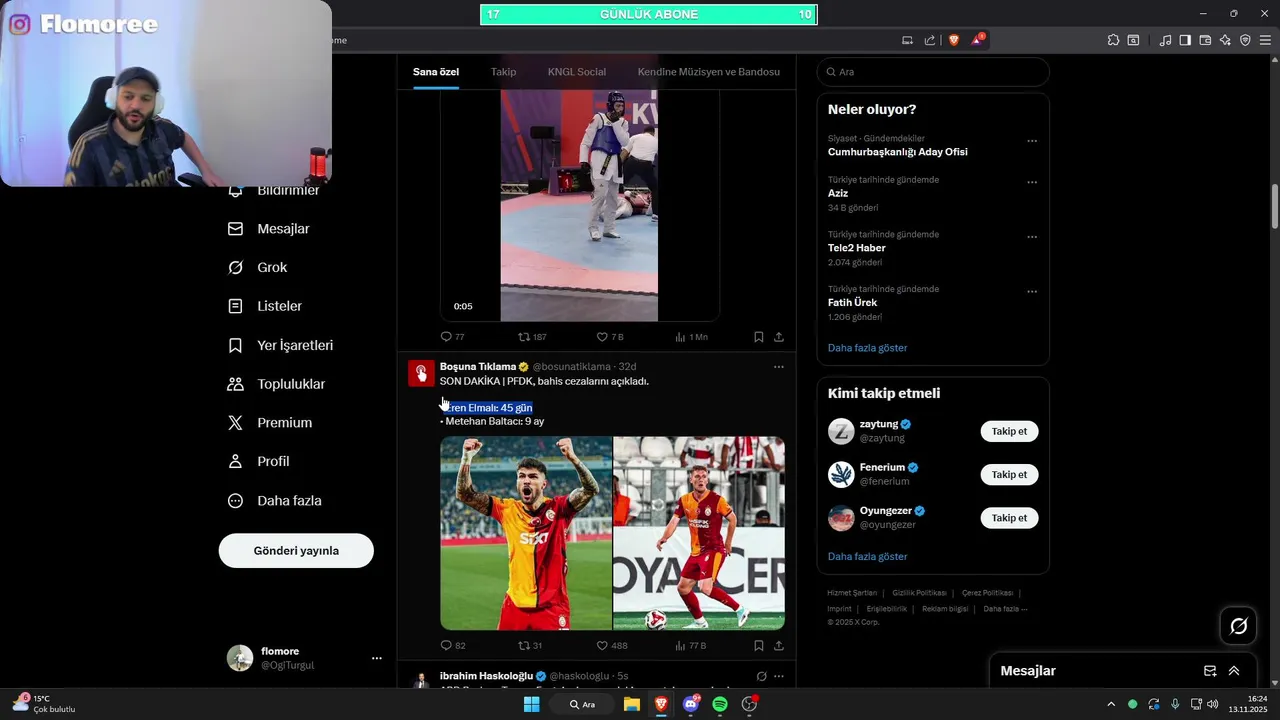Options for Tele2 Haber trend

click(1032, 237)
